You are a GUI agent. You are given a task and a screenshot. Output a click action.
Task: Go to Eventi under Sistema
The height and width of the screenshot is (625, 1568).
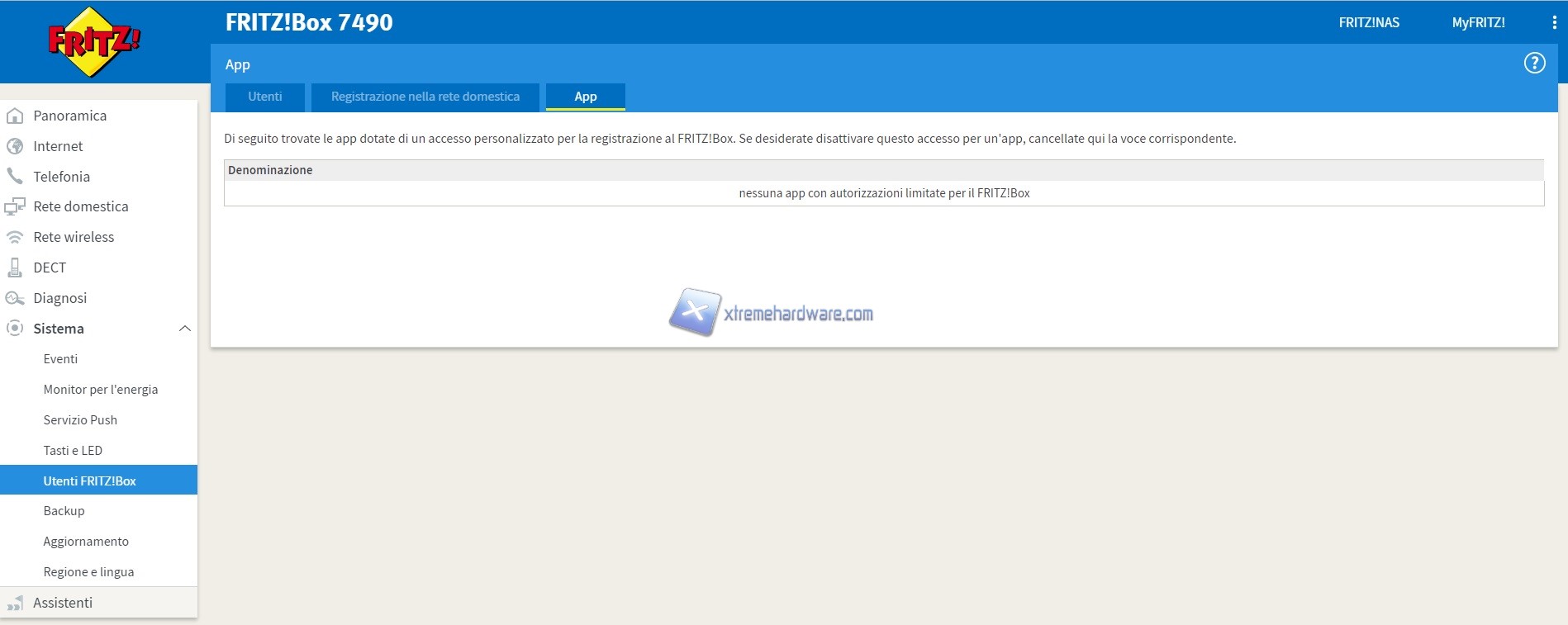pos(60,359)
